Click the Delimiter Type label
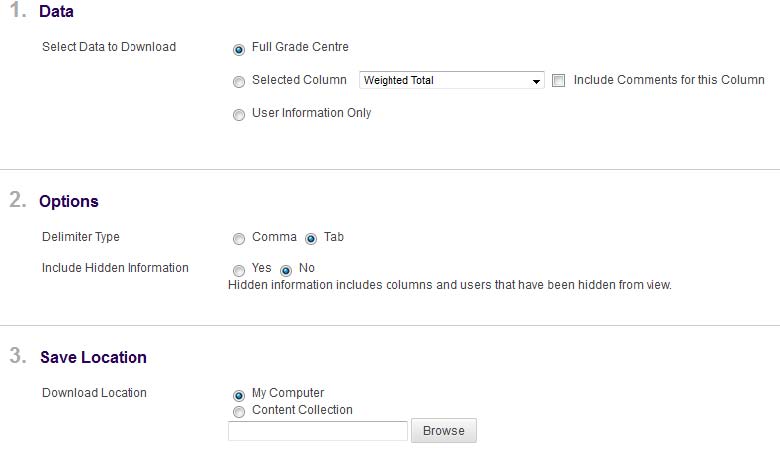 pyautogui.click(x=81, y=237)
